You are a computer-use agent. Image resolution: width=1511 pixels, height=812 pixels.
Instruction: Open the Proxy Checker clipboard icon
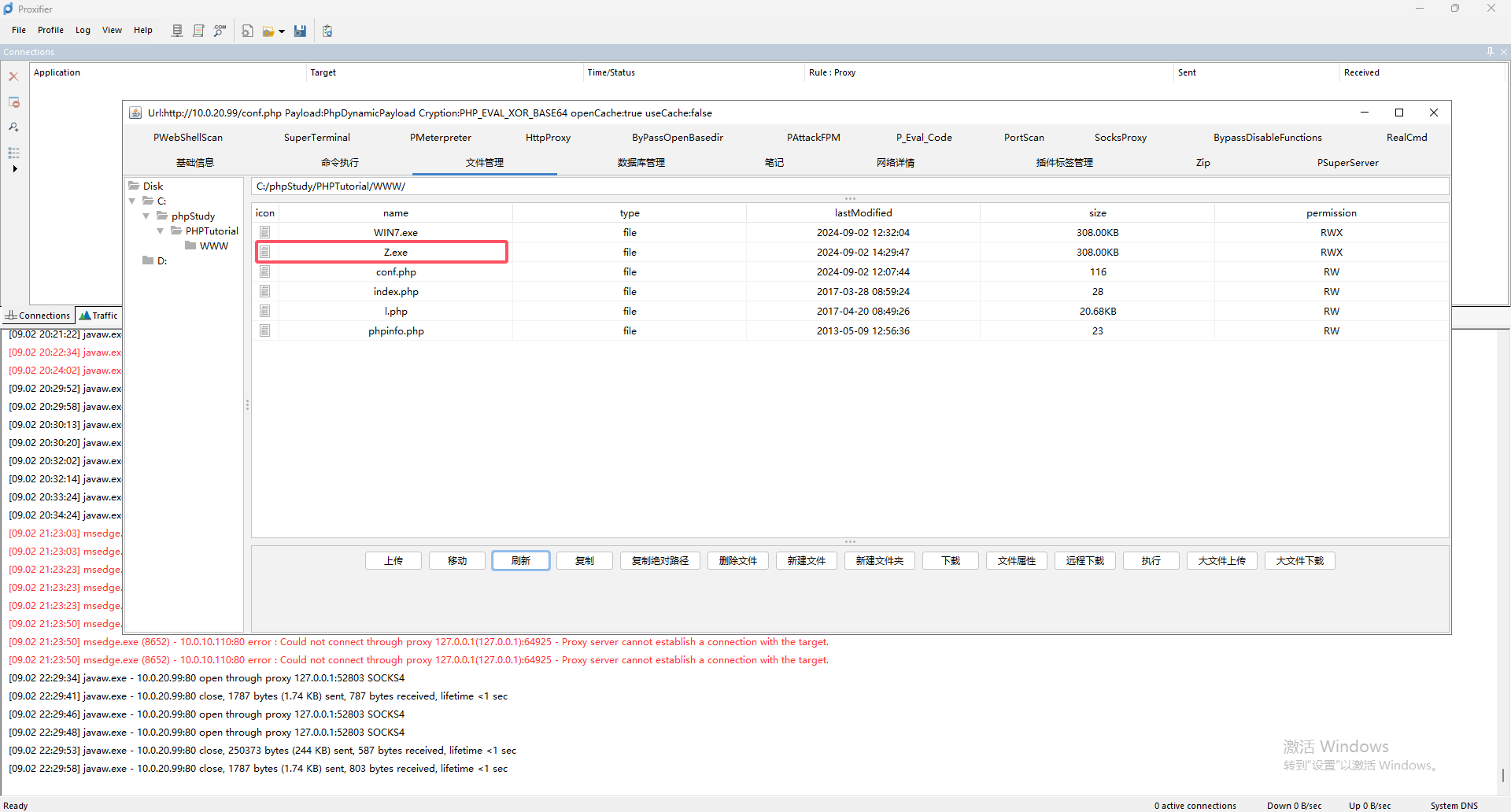click(327, 31)
